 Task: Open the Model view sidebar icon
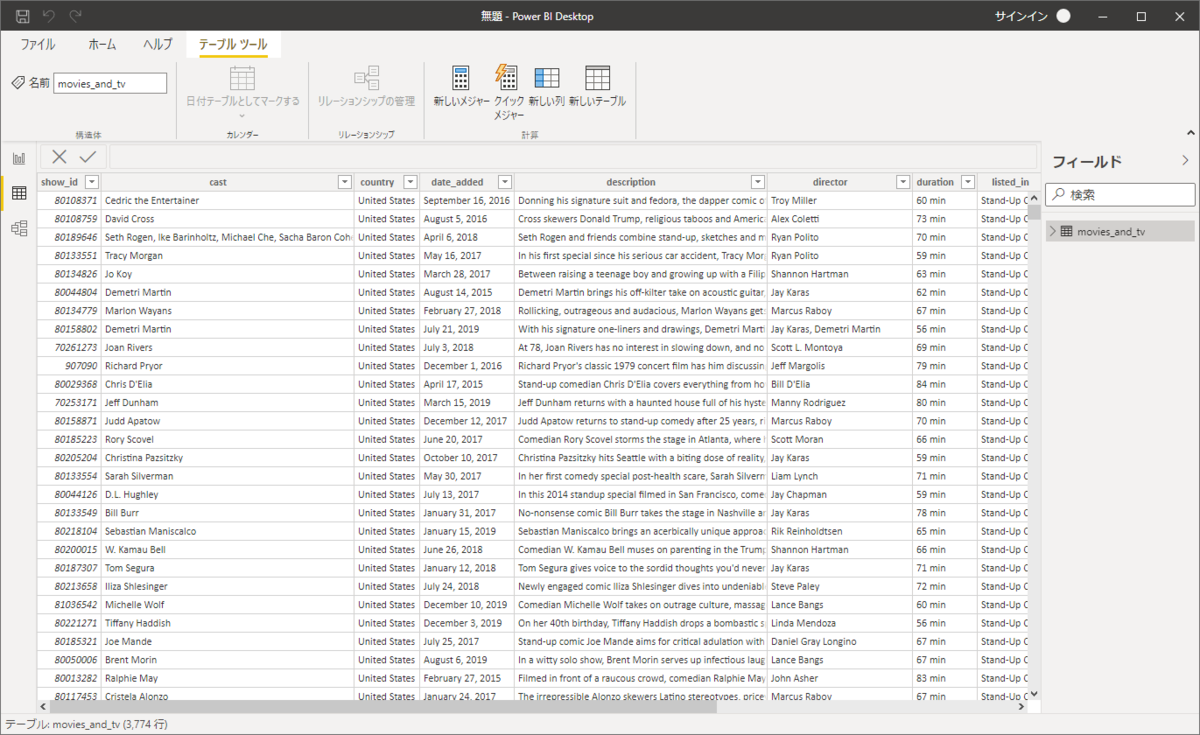(19, 229)
